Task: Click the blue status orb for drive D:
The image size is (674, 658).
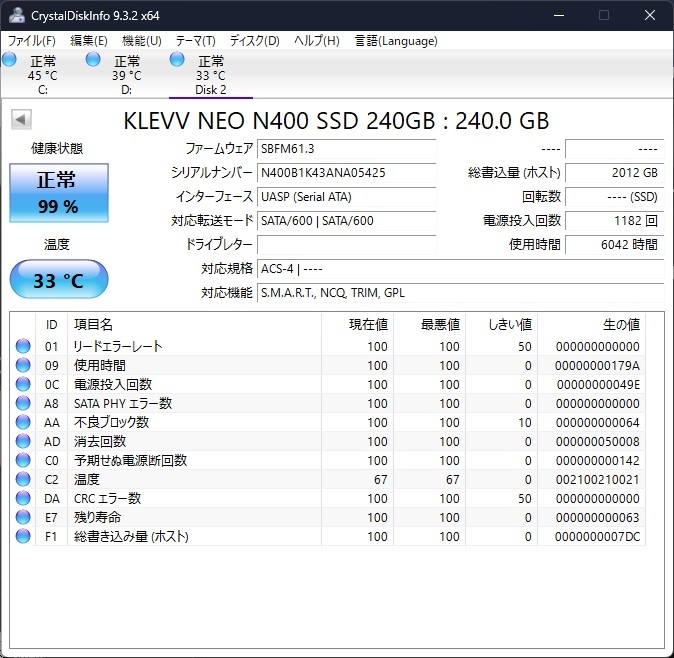Action: pos(93,59)
